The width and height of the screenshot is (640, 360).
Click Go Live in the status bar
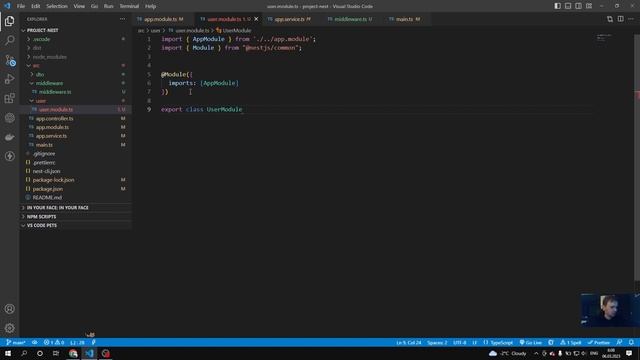[x=531, y=342]
